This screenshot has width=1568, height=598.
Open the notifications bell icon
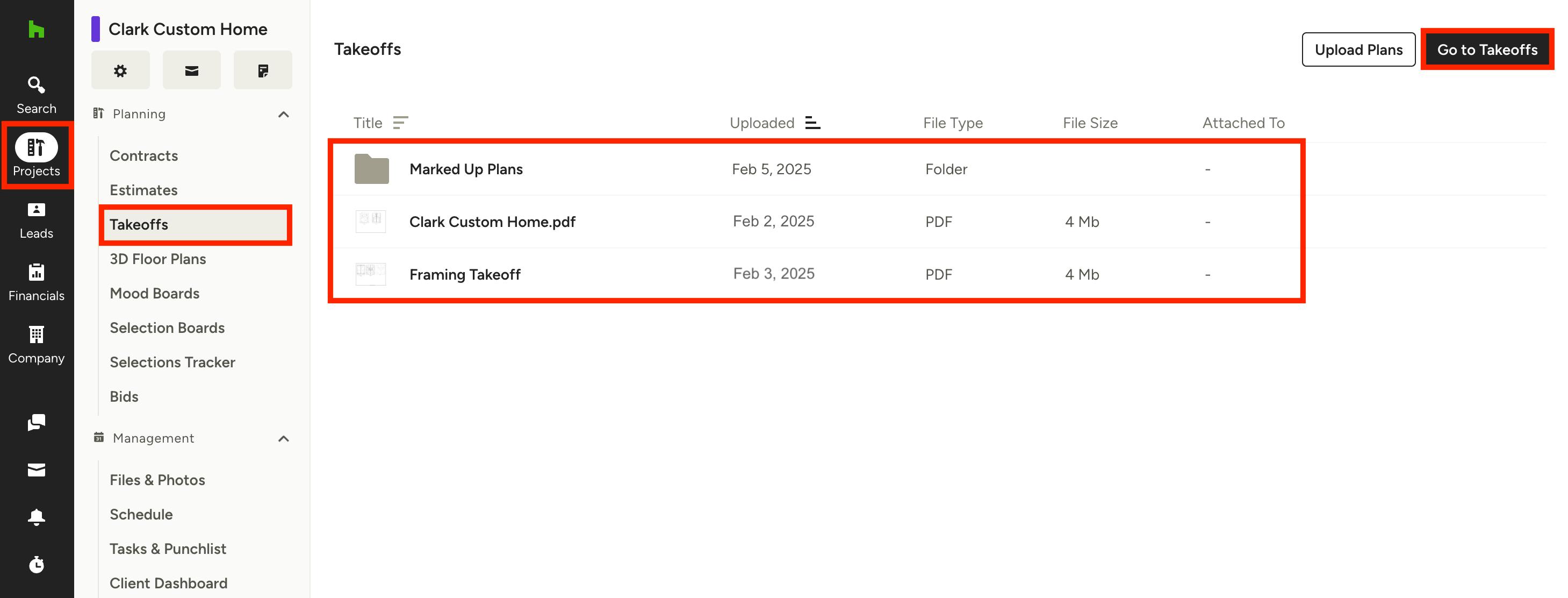pos(37,517)
